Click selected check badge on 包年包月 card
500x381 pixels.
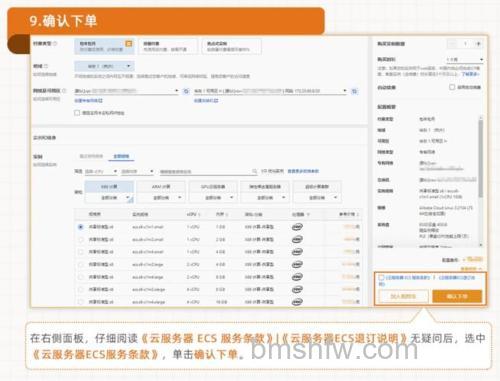(x=129, y=44)
